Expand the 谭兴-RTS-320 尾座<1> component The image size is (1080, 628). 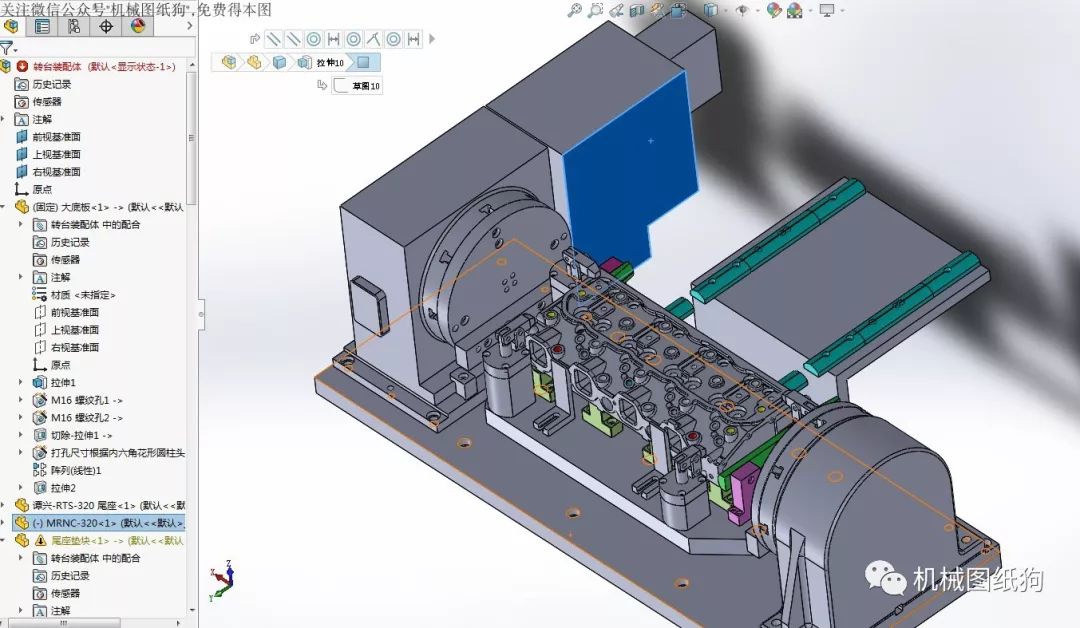(x=3, y=505)
